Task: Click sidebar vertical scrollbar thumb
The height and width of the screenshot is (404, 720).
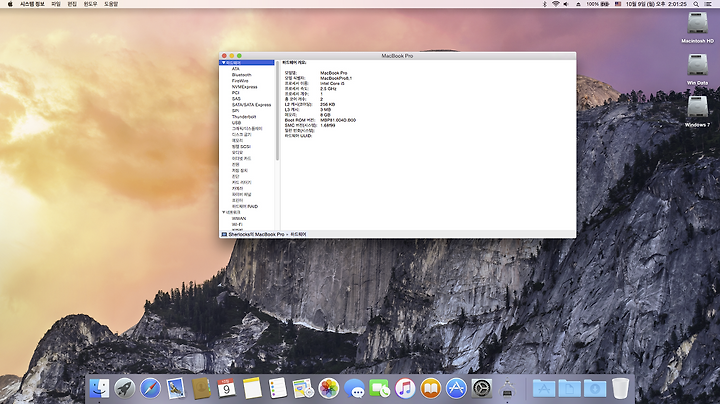Action: [x=277, y=110]
